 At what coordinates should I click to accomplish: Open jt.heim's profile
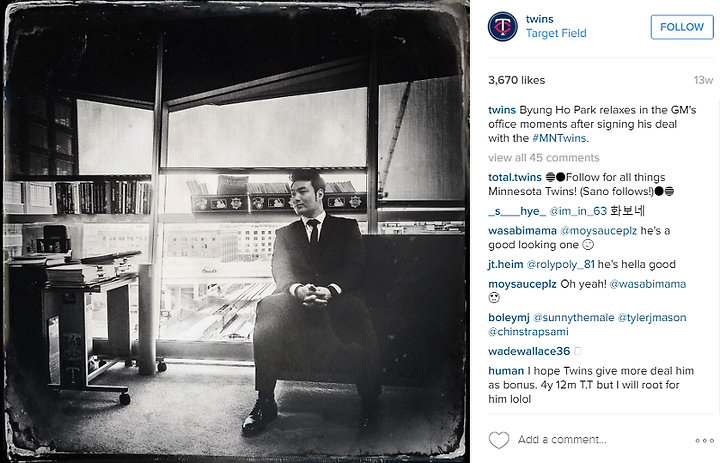[506, 265]
